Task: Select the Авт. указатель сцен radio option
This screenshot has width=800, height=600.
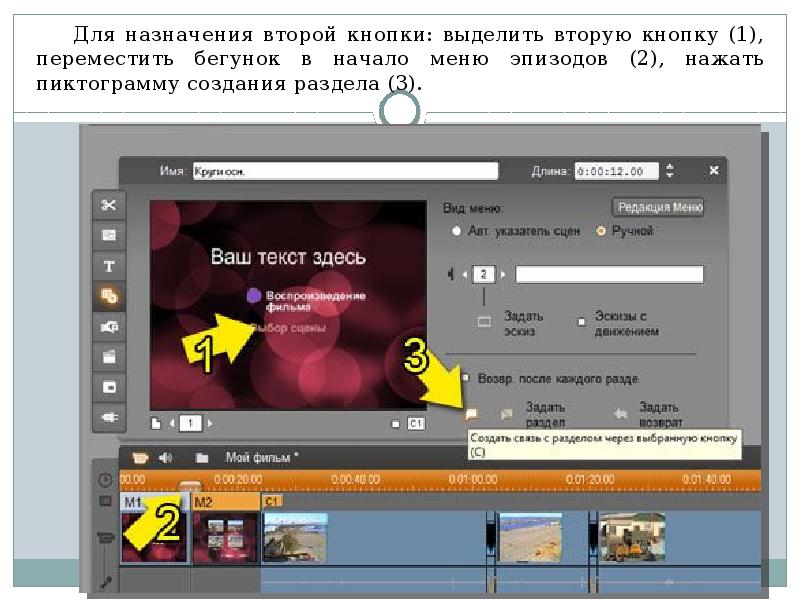Action: pos(457,231)
